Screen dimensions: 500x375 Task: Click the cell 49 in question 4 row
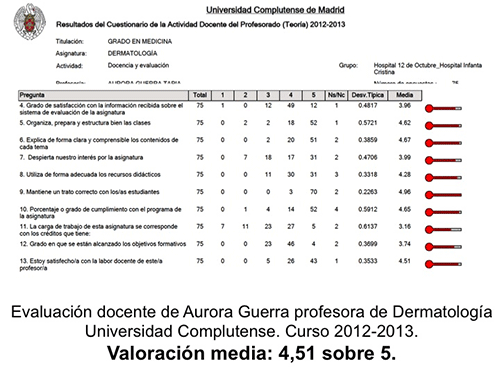[291, 105]
